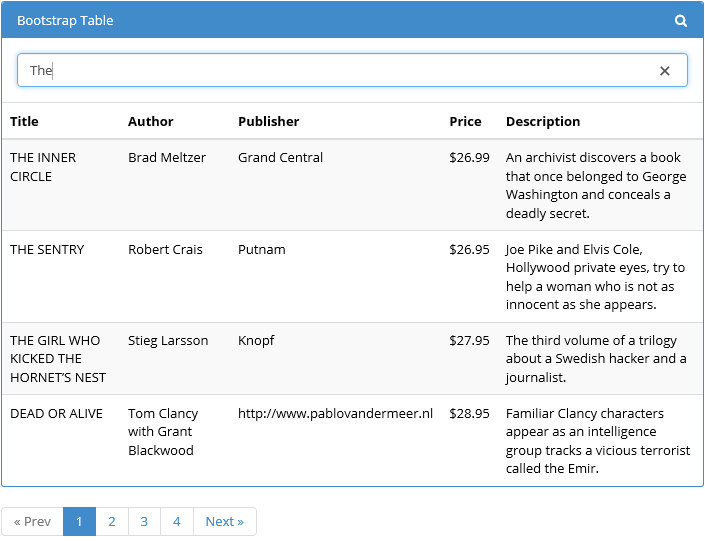This screenshot has width=705, height=541.
Task: Select the DEAD OR ALIVE title cell
Action: click(x=57, y=413)
